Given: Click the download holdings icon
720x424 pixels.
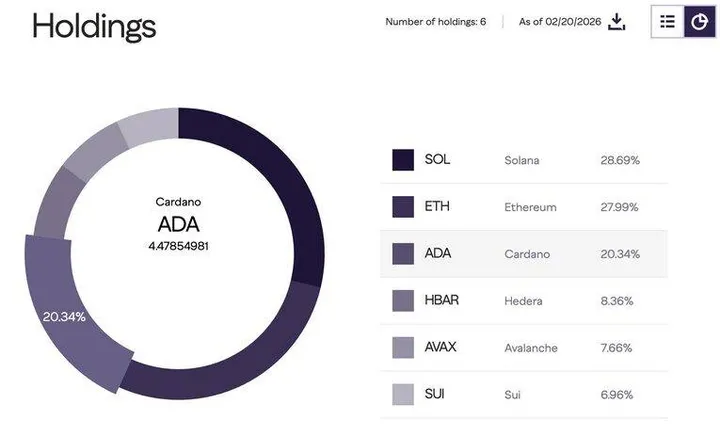Looking at the screenshot, I should click(x=617, y=21).
